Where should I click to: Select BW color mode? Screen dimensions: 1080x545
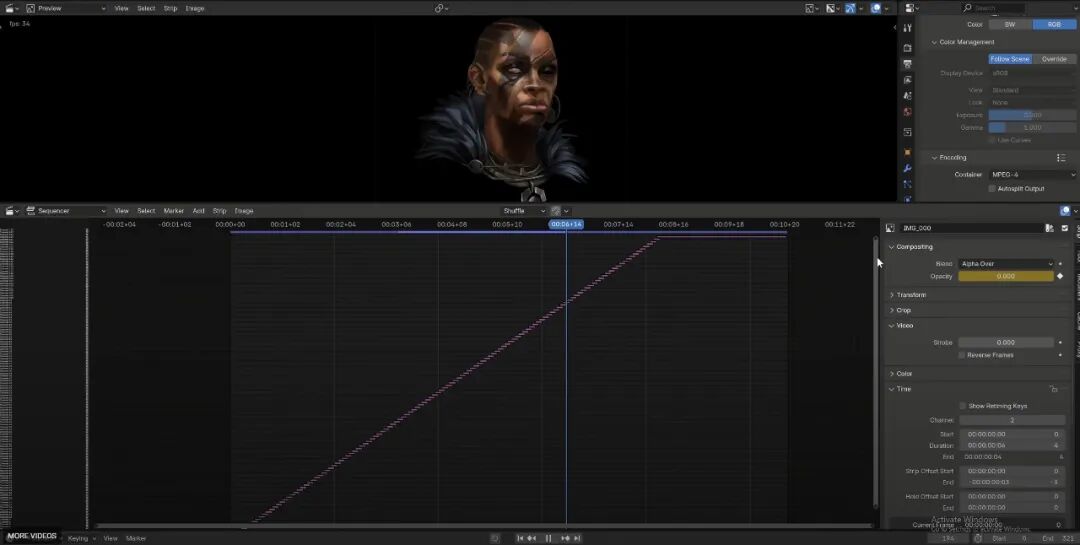[x=1010, y=24]
